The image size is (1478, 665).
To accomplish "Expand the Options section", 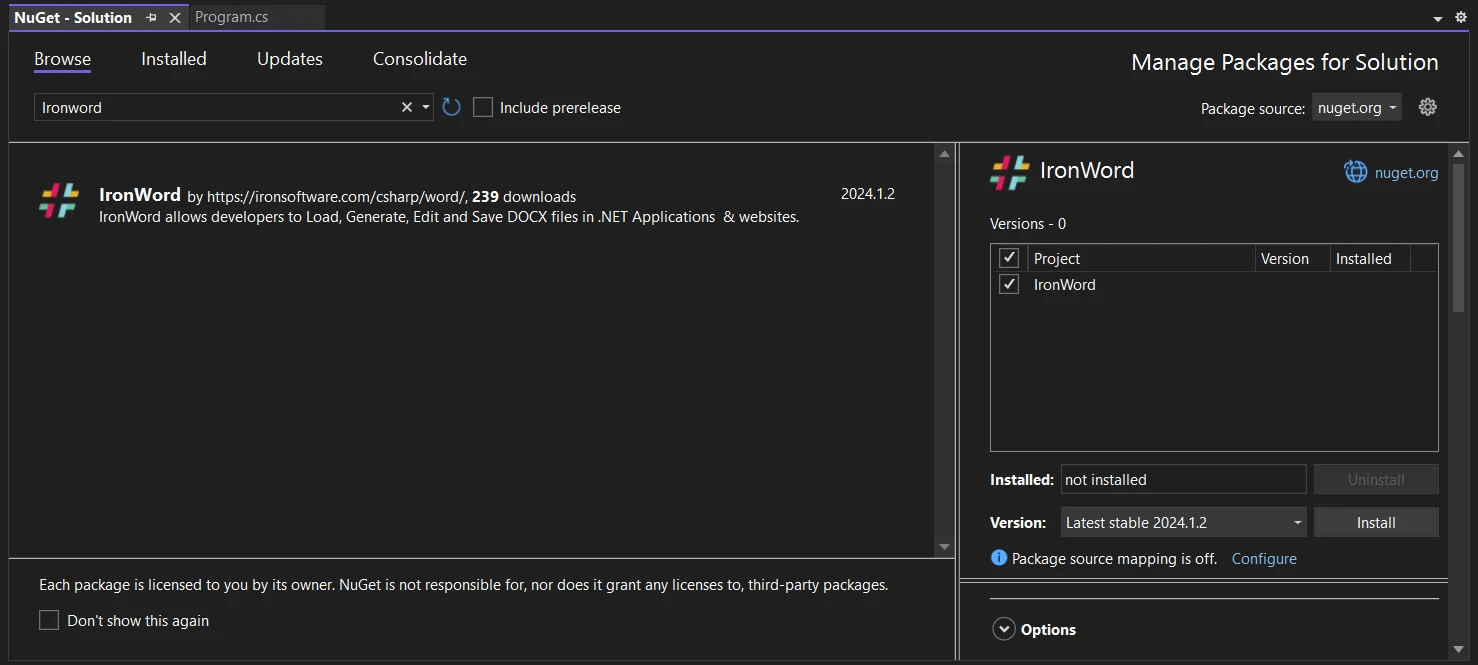I will click(x=1003, y=629).
